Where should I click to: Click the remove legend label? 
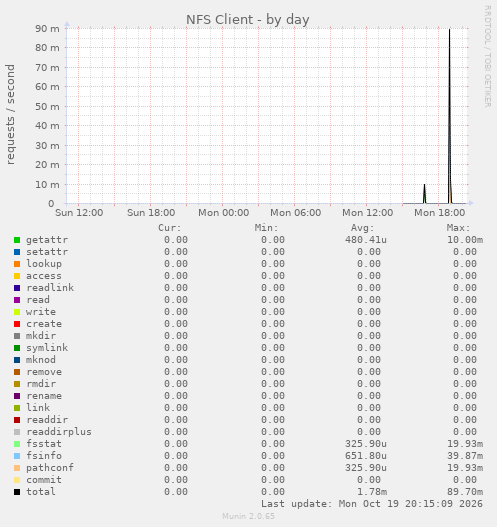pos(44,372)
